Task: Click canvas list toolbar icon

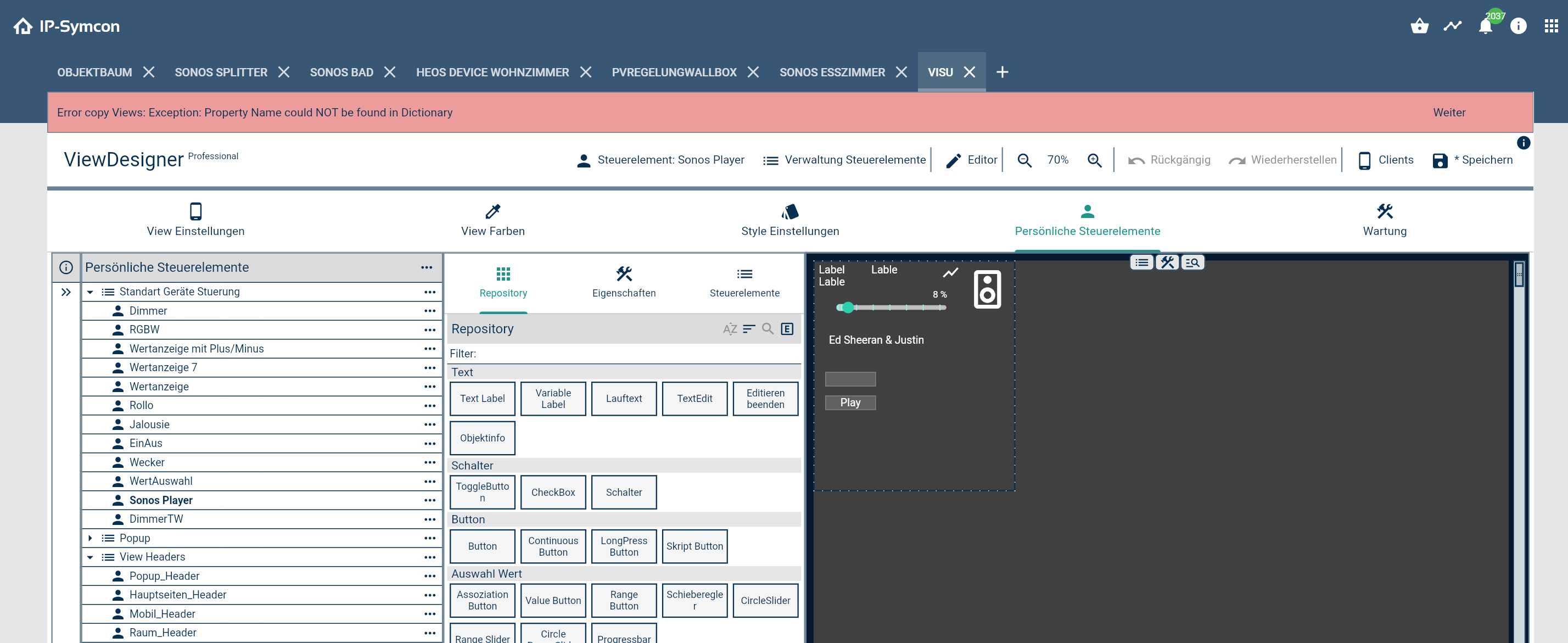Action: click(x=1142, y=262)
